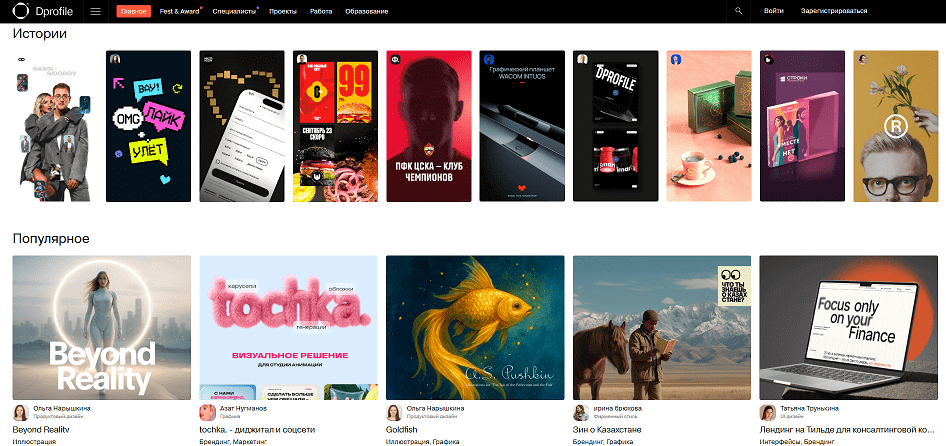Click avatar icon on Wacom Intuos story
Screen dimensions: 946x446
489,59
